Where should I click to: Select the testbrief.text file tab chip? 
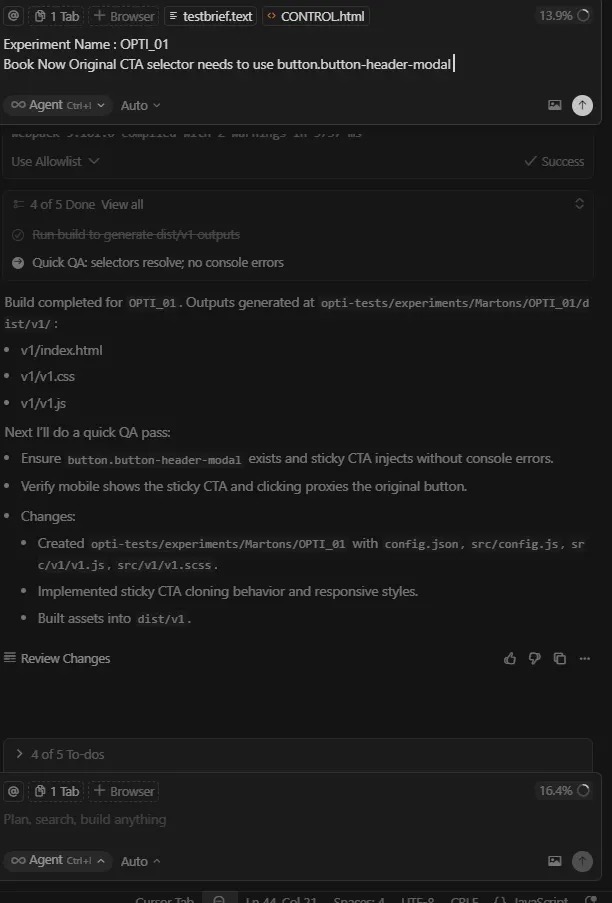pos(209,16)
